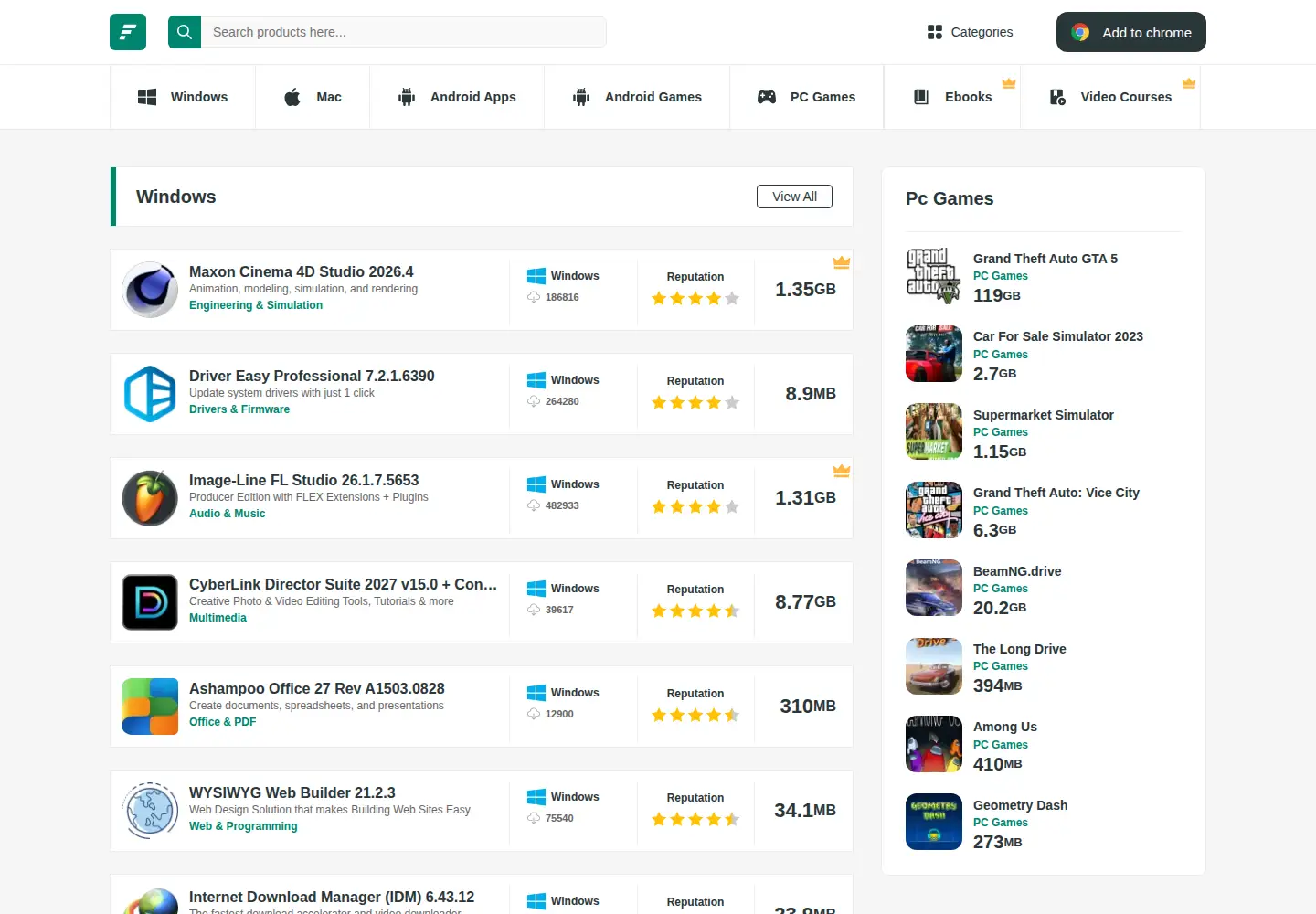Open BeamNG.drive title
This screenshot has height=914, width=1316.
(1017, 571)
